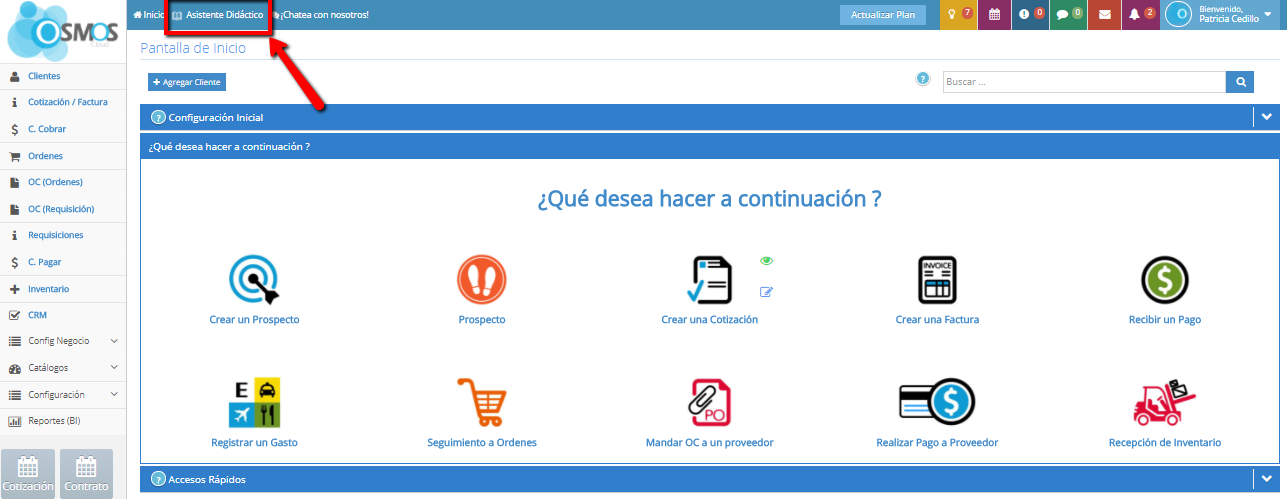The height and width of the screenshot is (499, 1287).
Task: Click the Recibir un Pago link text
Action: pyautogui.click(x=1165, y=320)
